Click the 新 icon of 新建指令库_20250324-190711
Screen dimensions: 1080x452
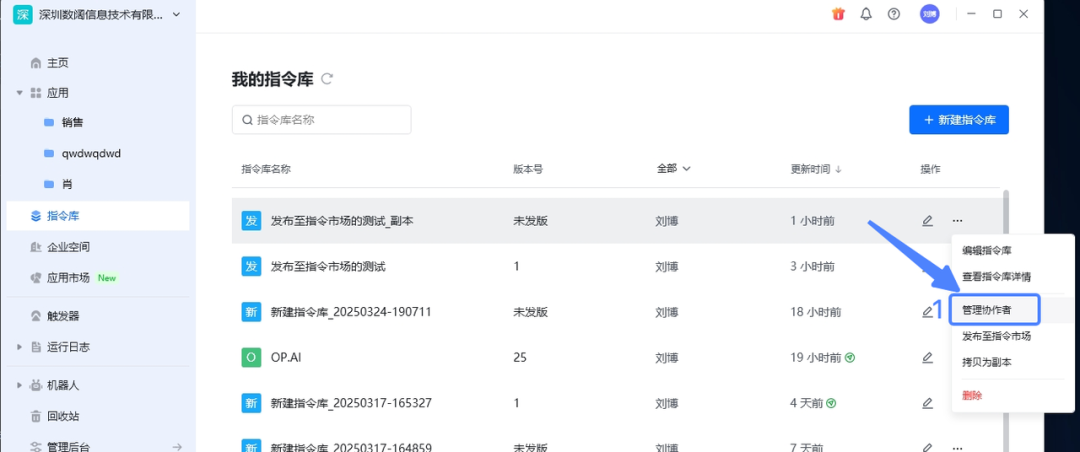pos(251,312)
